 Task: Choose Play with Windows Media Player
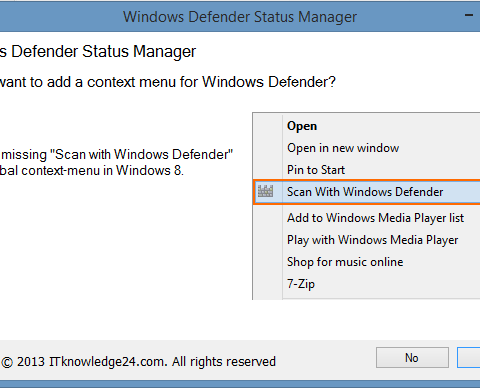point(372,240)
